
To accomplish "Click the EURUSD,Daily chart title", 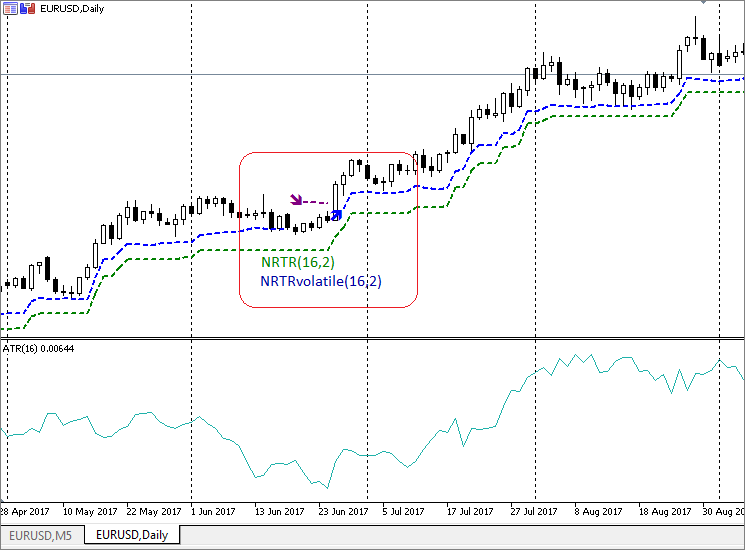I will pos(72,9).
